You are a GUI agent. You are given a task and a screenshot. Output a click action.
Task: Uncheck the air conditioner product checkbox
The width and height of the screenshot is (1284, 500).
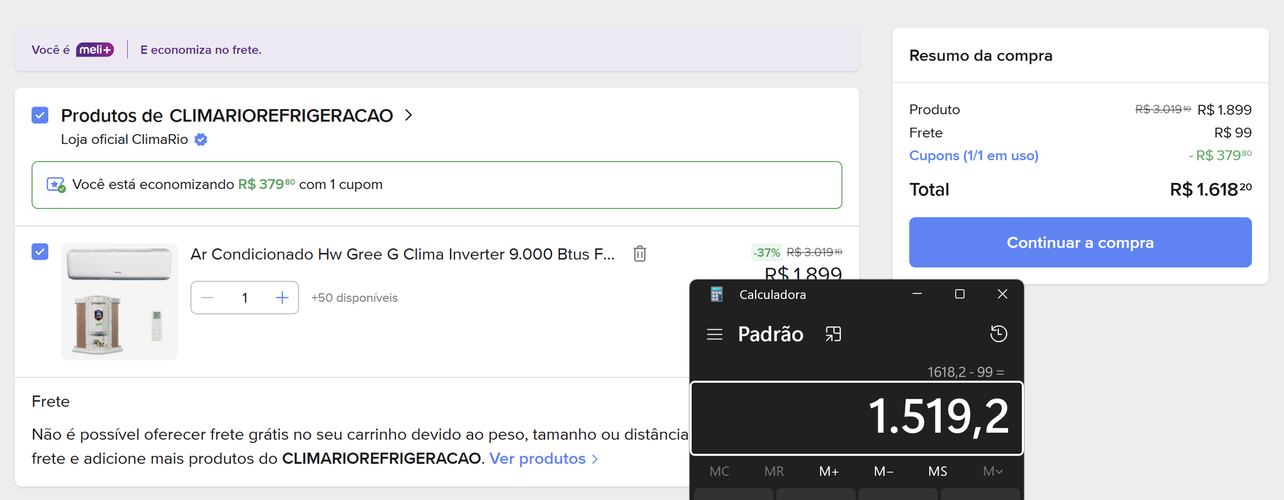40,252
